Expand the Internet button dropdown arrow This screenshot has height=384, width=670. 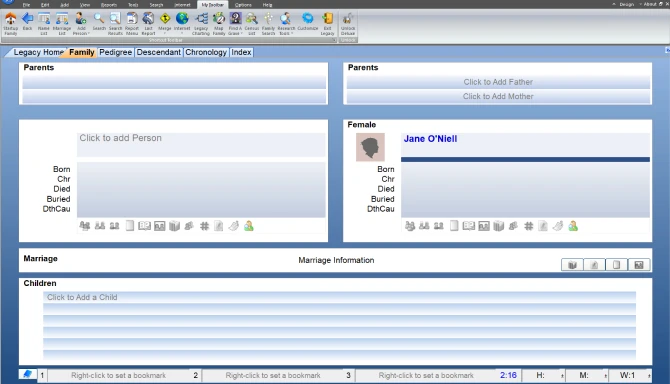182,34
